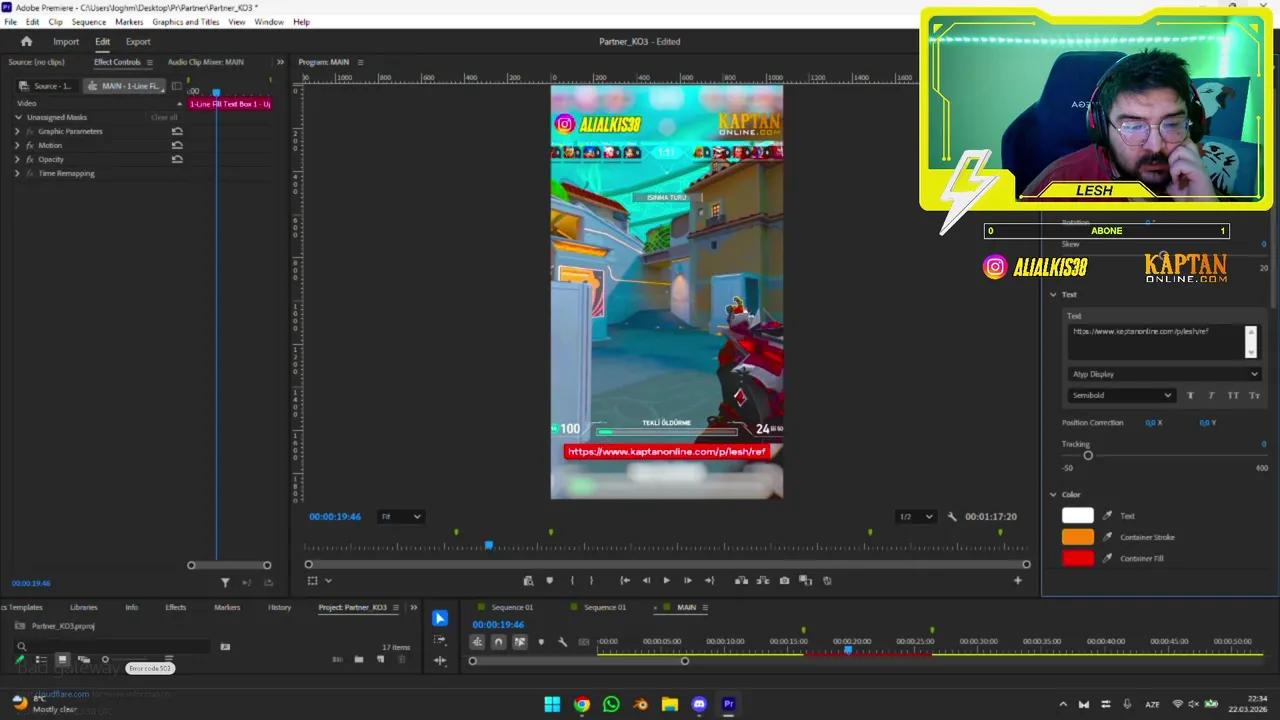Switch to the Export workspace tab

click(138, 41)
